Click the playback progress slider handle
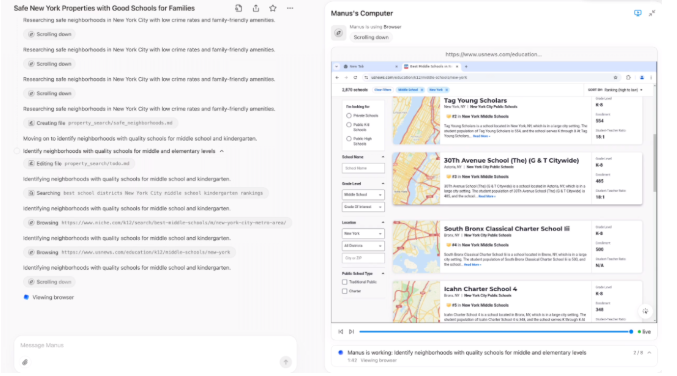677x376 pixels. [x=631, y=332]
